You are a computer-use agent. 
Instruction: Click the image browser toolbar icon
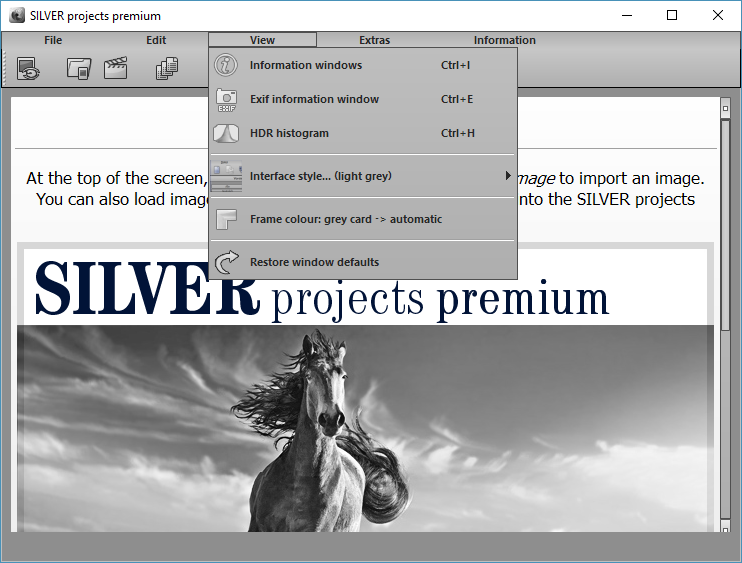(x=79, y=69)
